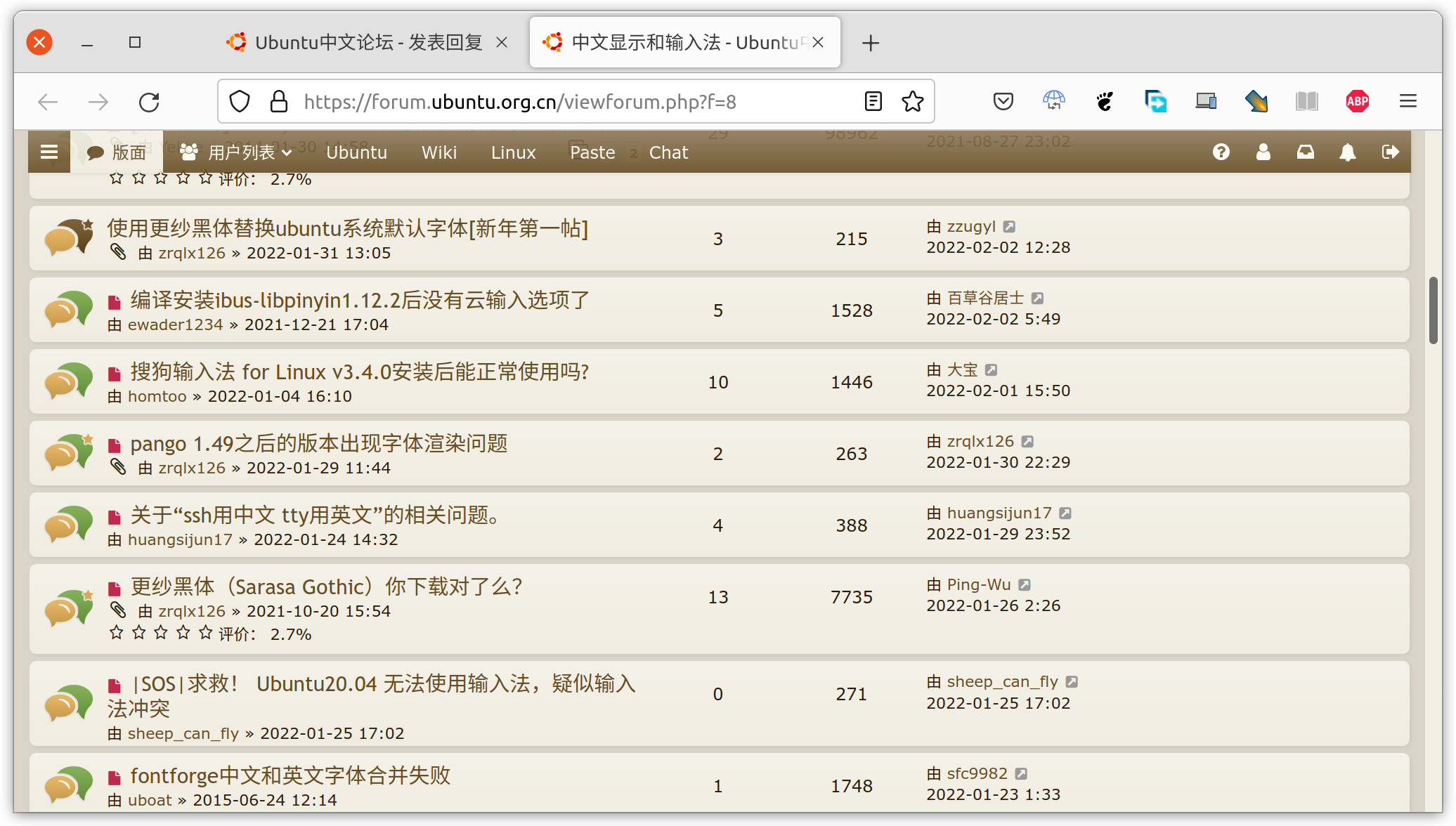Jump to last post by sheep_can_fly

(1072, 682)
